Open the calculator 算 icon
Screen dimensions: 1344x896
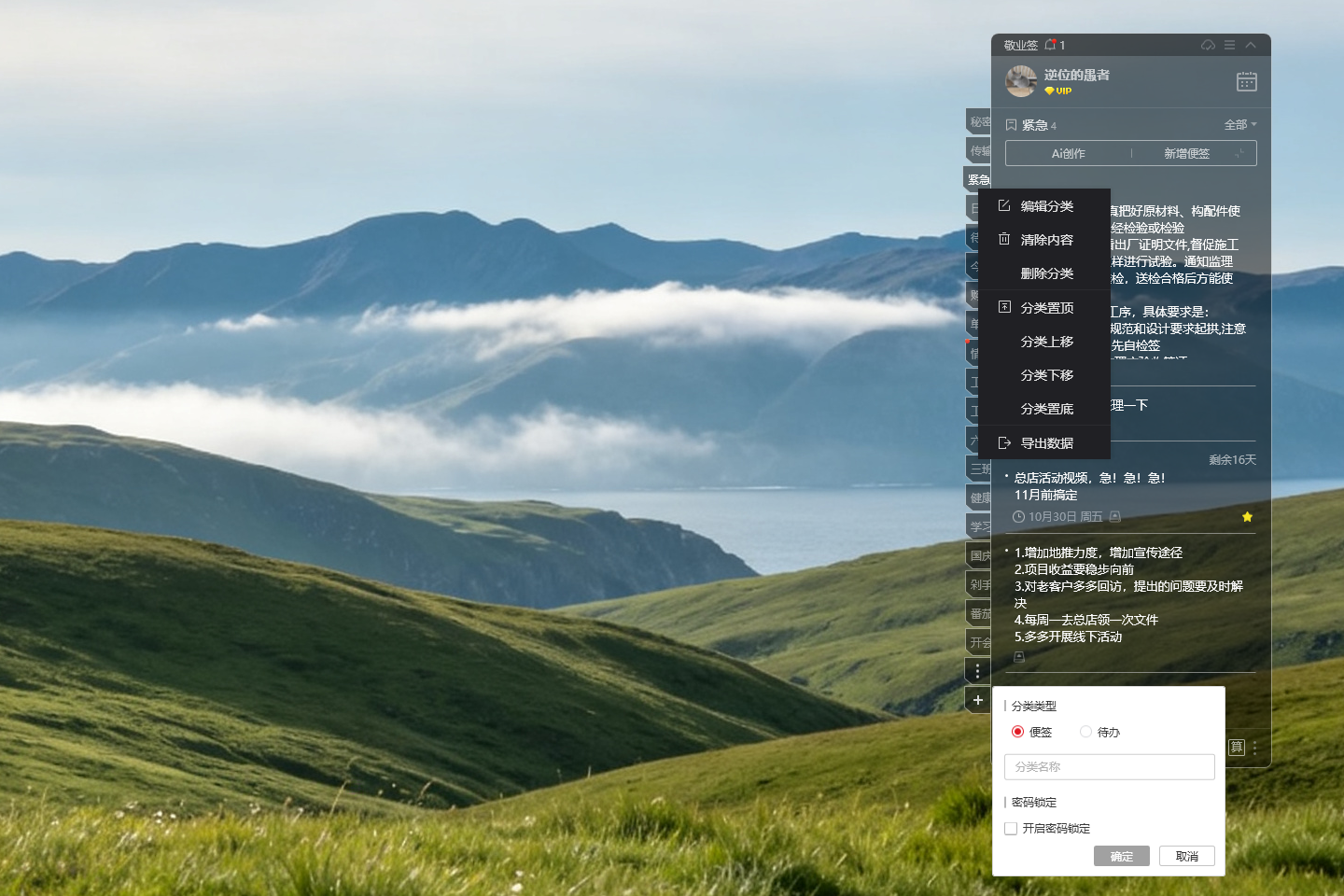tap(1237, 748)
